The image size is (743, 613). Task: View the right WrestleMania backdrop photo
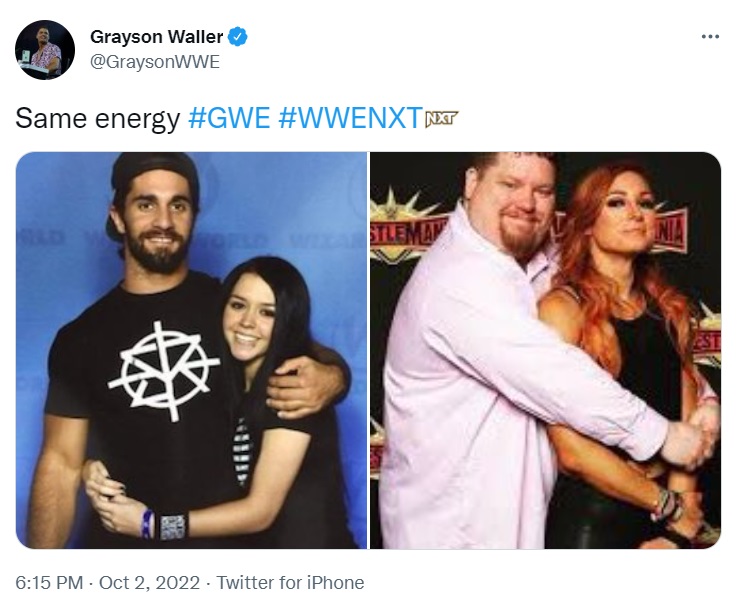[545, 350]
